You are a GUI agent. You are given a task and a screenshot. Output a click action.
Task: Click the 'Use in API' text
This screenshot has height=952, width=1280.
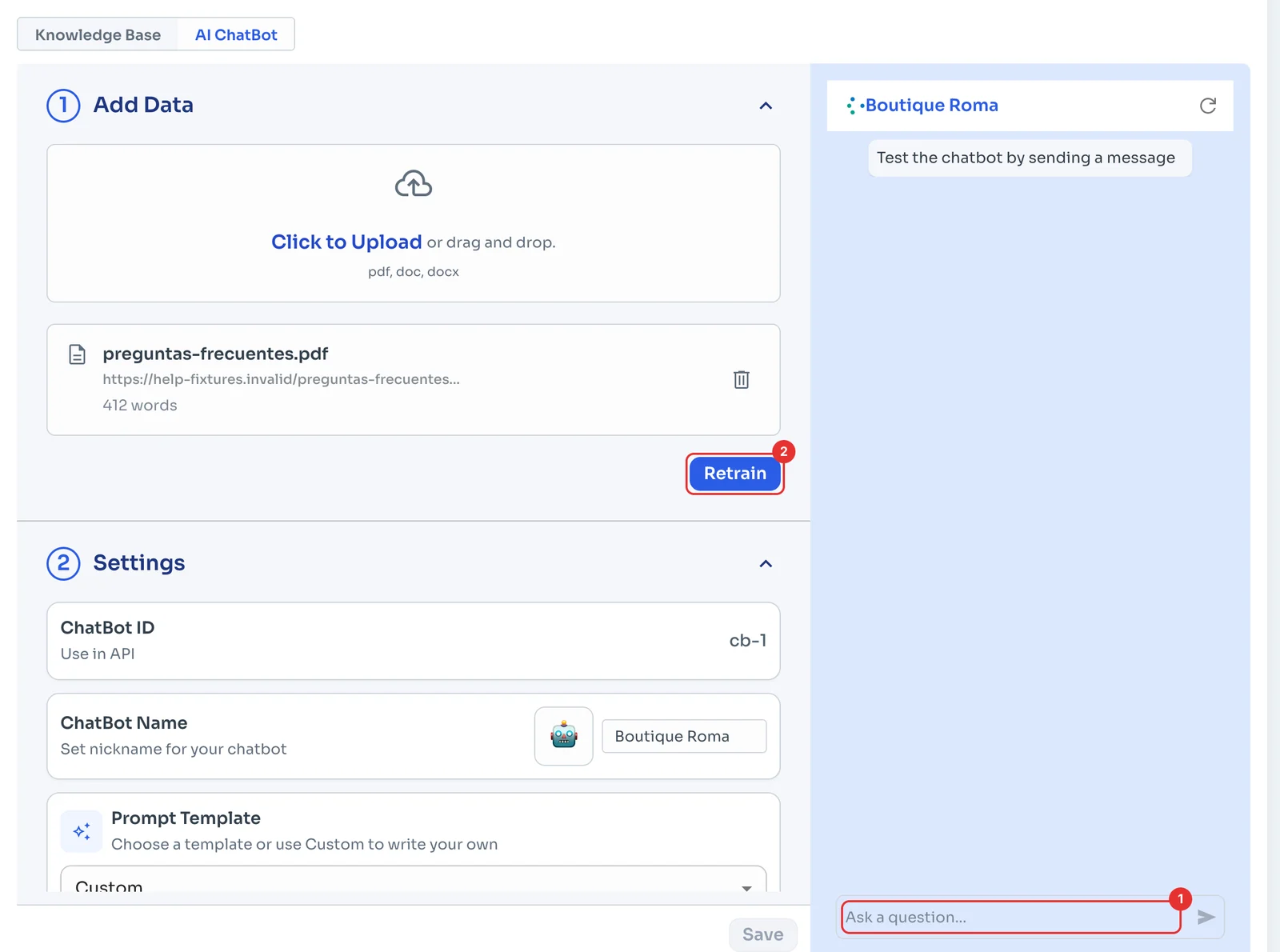click(98, 654)
